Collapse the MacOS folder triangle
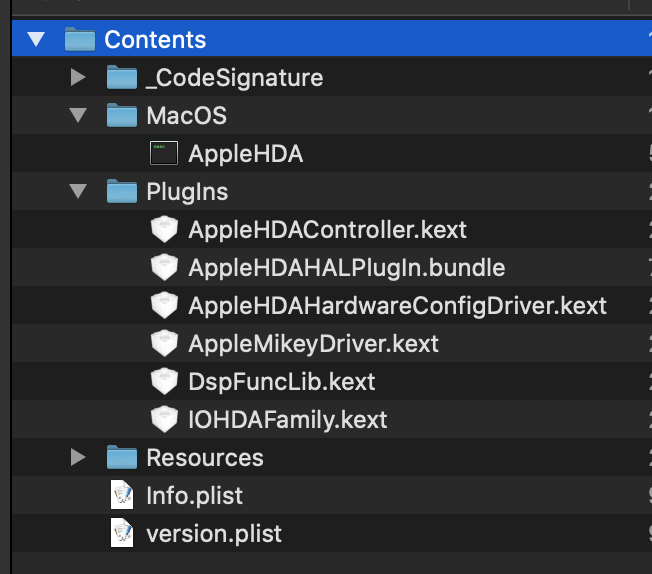The width and height of the screenshot is (652, 574). point(79,116)
